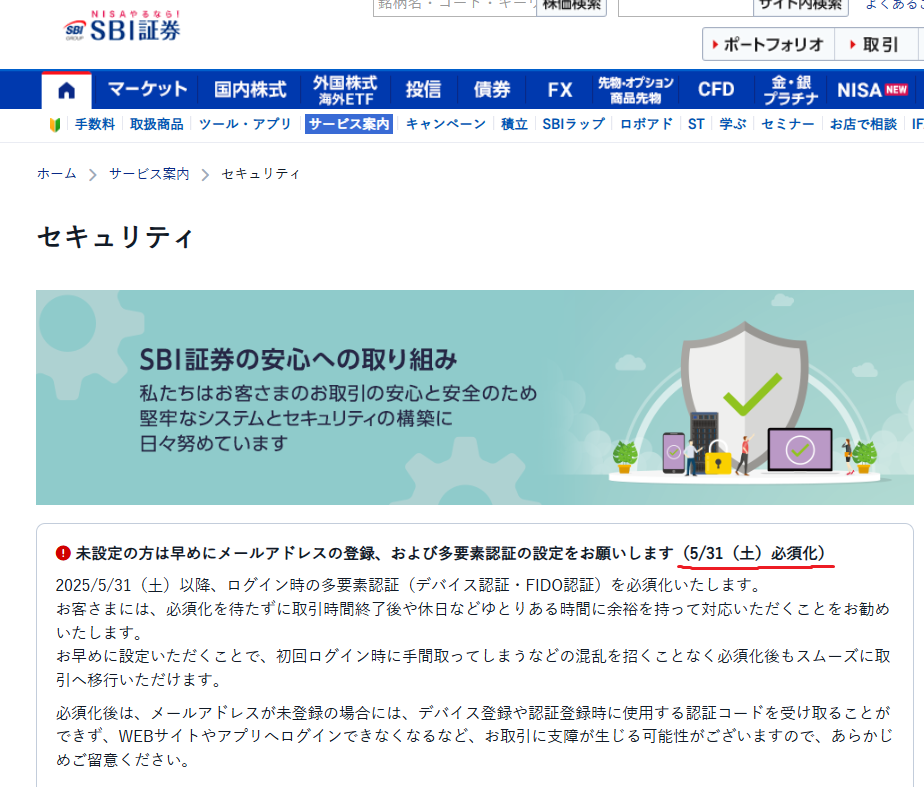Screen dimensions: 924x787
Task: Open the ポートフォリオ button
Action: tap(767, 44)
